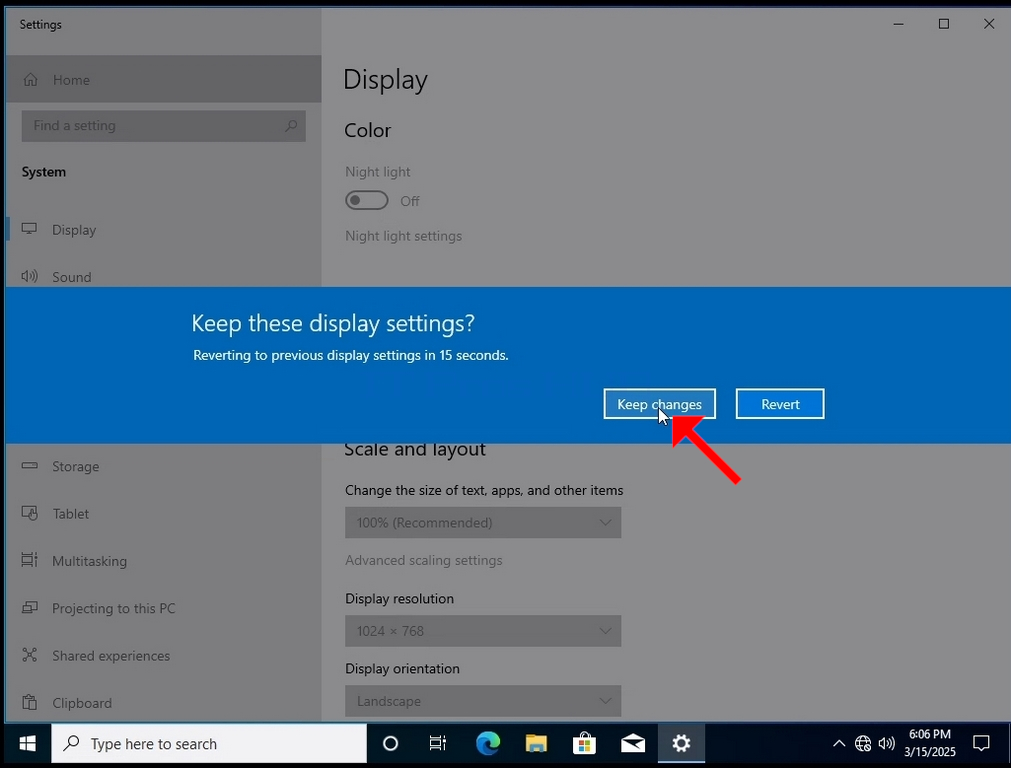This screenshot has height=768, width=1011.
Task: Click the 'Display resolution' label
Action: [399, 598]
